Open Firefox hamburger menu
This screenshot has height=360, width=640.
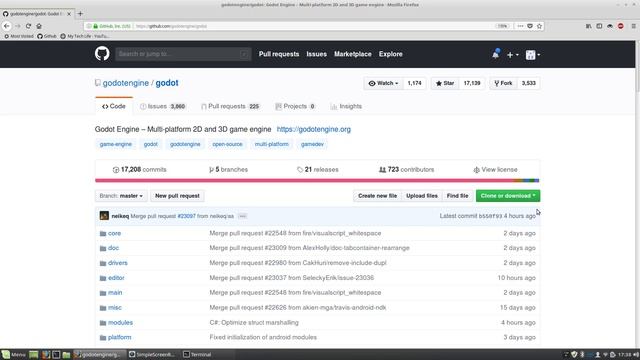tap(633, 26)
